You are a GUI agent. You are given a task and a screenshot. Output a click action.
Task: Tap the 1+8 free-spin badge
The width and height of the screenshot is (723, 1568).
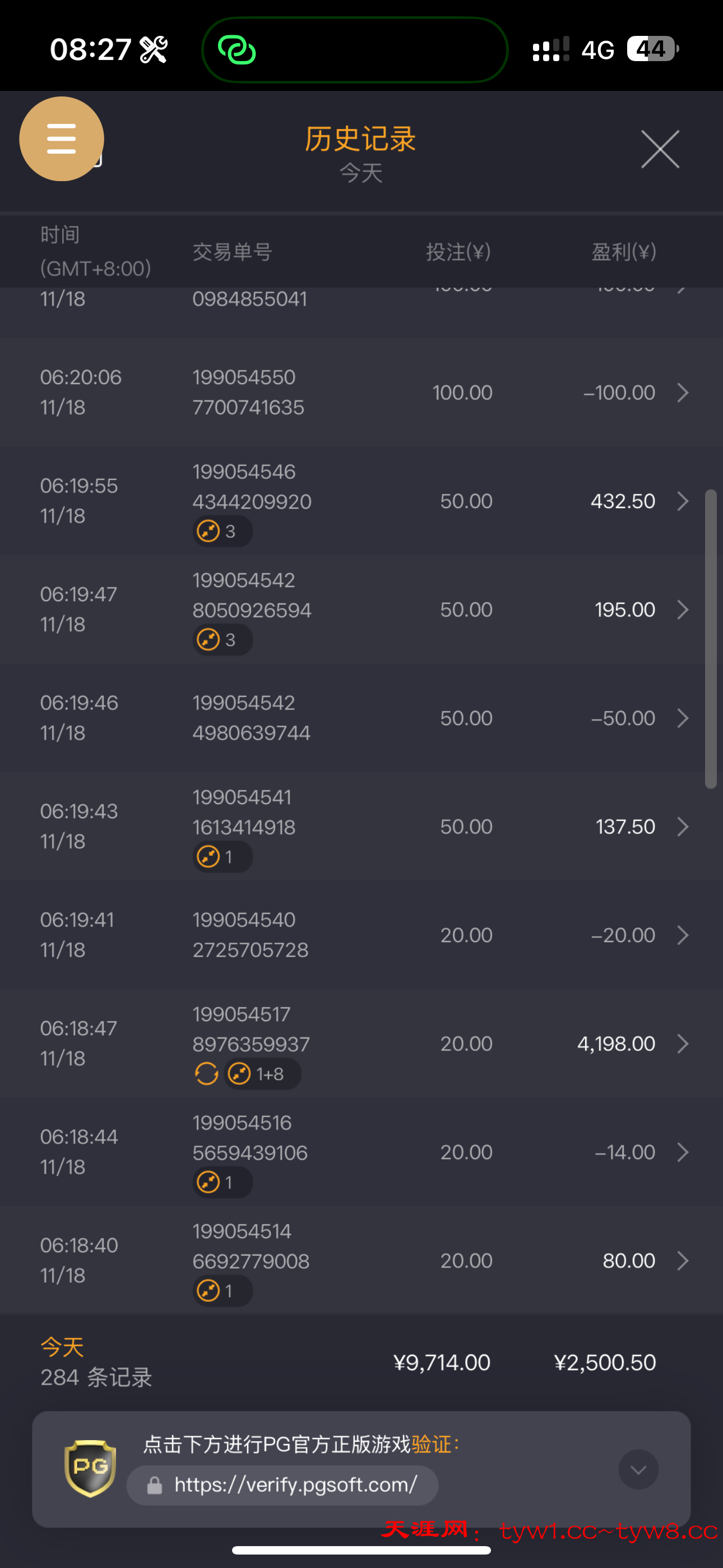point(262,1074)
